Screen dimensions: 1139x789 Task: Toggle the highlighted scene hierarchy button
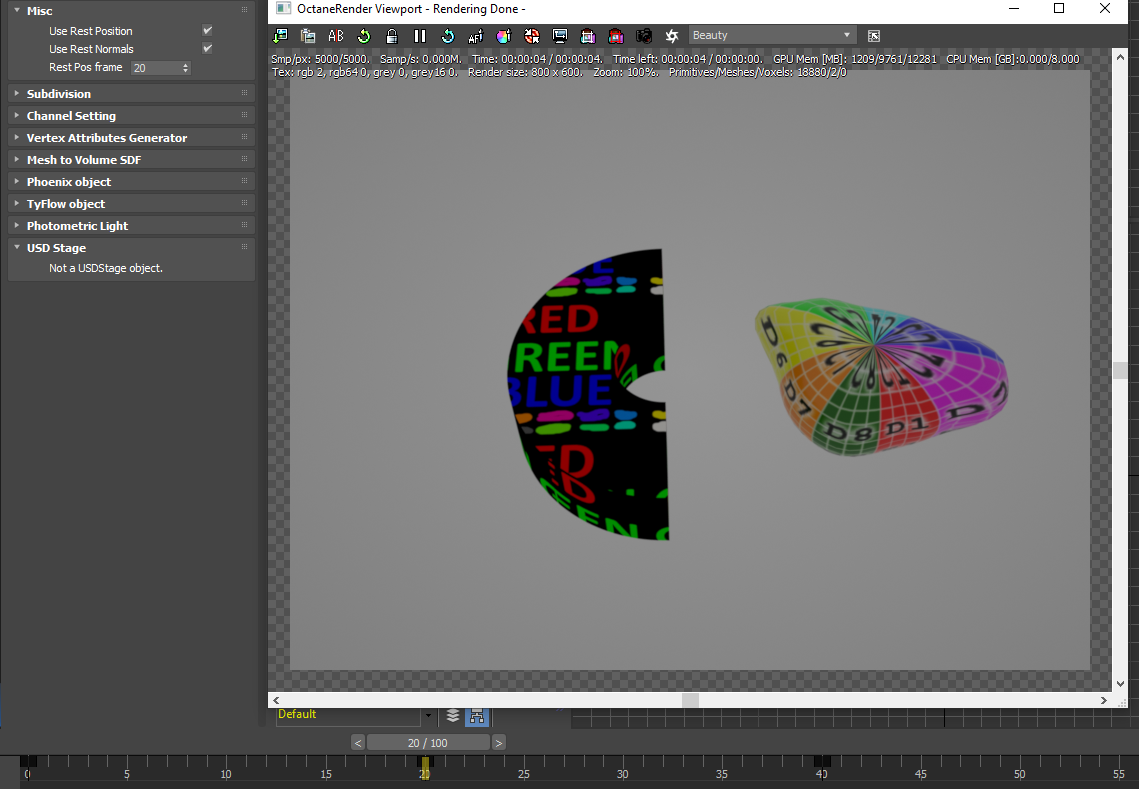click(x=477, y=715)
